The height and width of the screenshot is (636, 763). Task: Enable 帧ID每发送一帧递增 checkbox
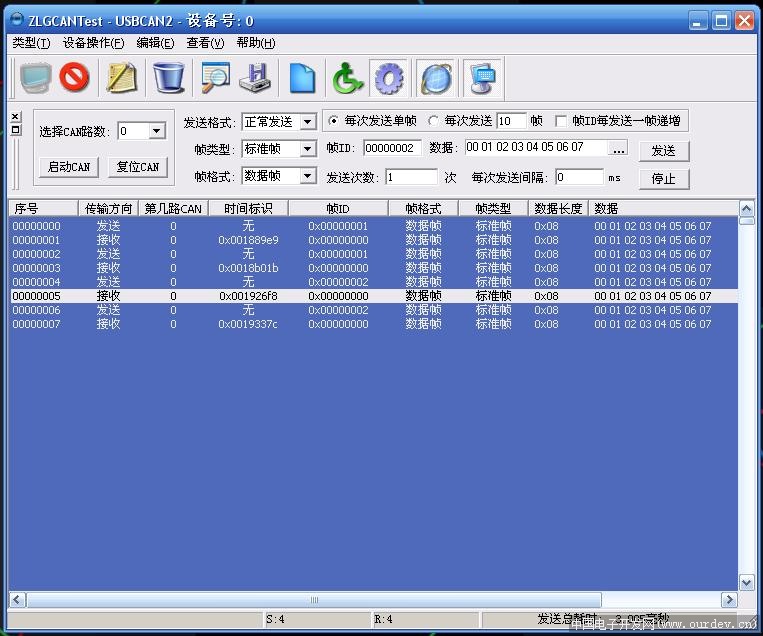coord(561,120)
